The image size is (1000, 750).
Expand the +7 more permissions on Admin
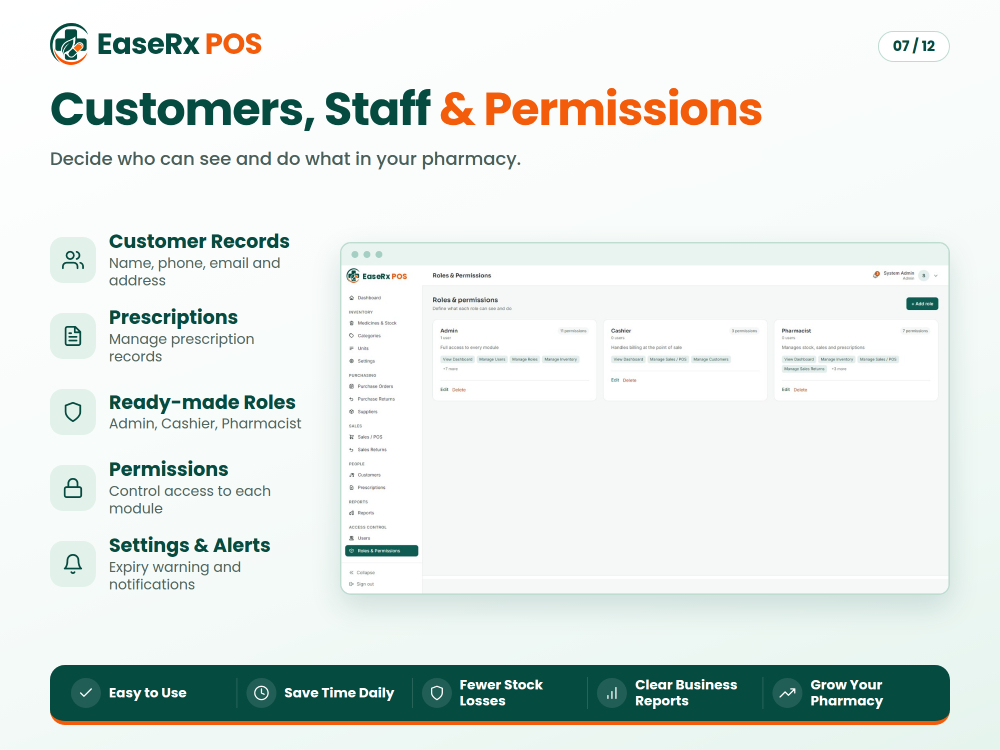(x=450, y=369)
